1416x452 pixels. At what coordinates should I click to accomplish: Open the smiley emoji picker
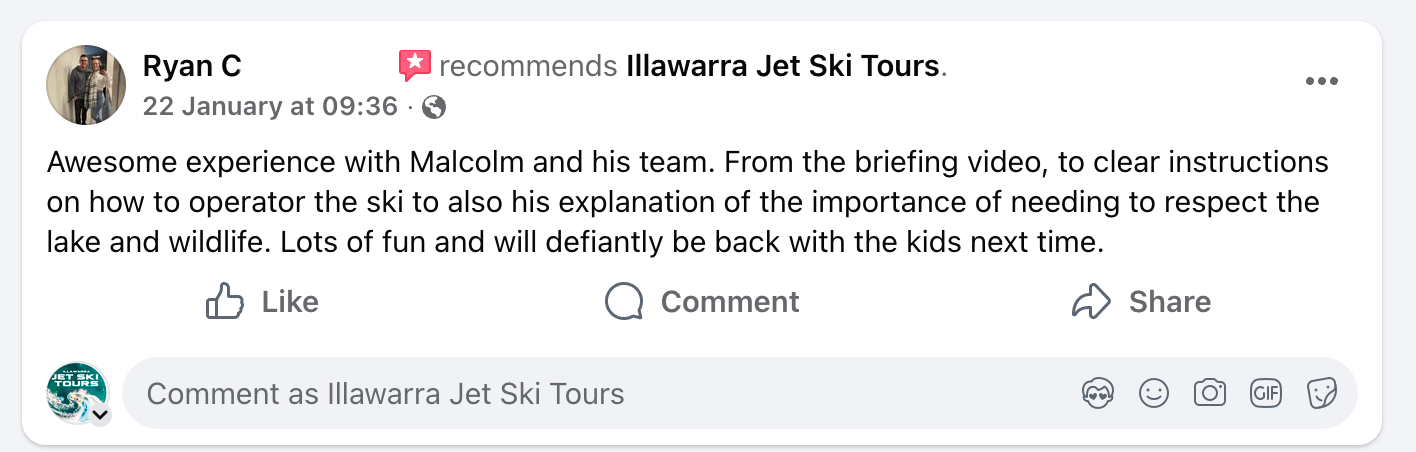(1154, 394)
